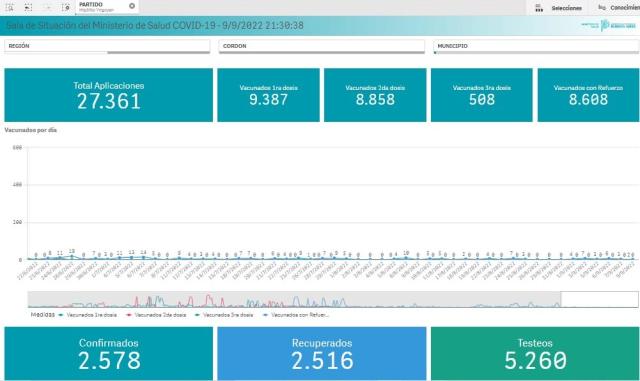The height and width of the screenshot is (381, 640).
Task: Select the Testeos KPI tile
Action: (x=535, y=354)
